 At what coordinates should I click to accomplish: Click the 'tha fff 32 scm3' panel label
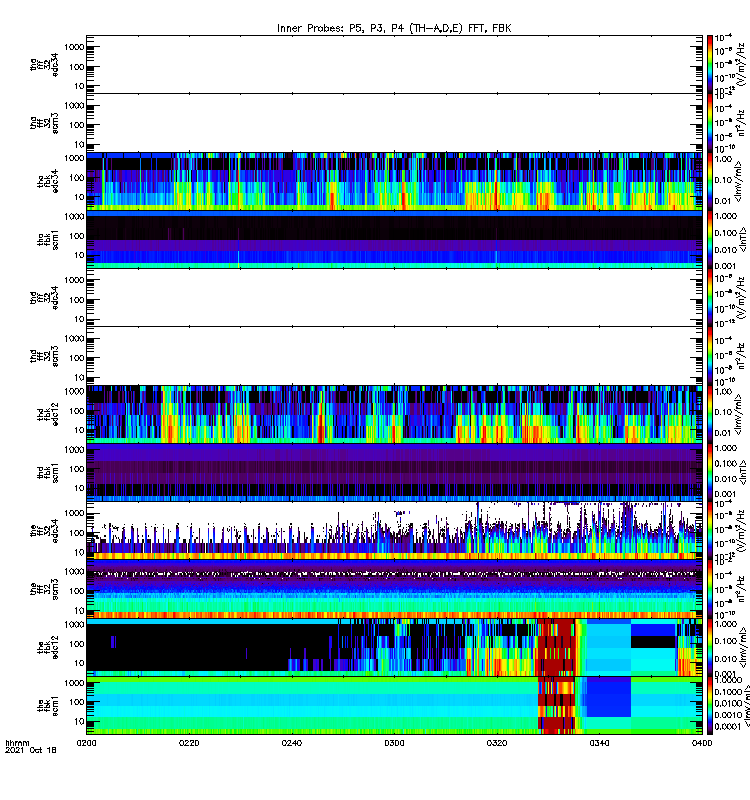(44, 123)
